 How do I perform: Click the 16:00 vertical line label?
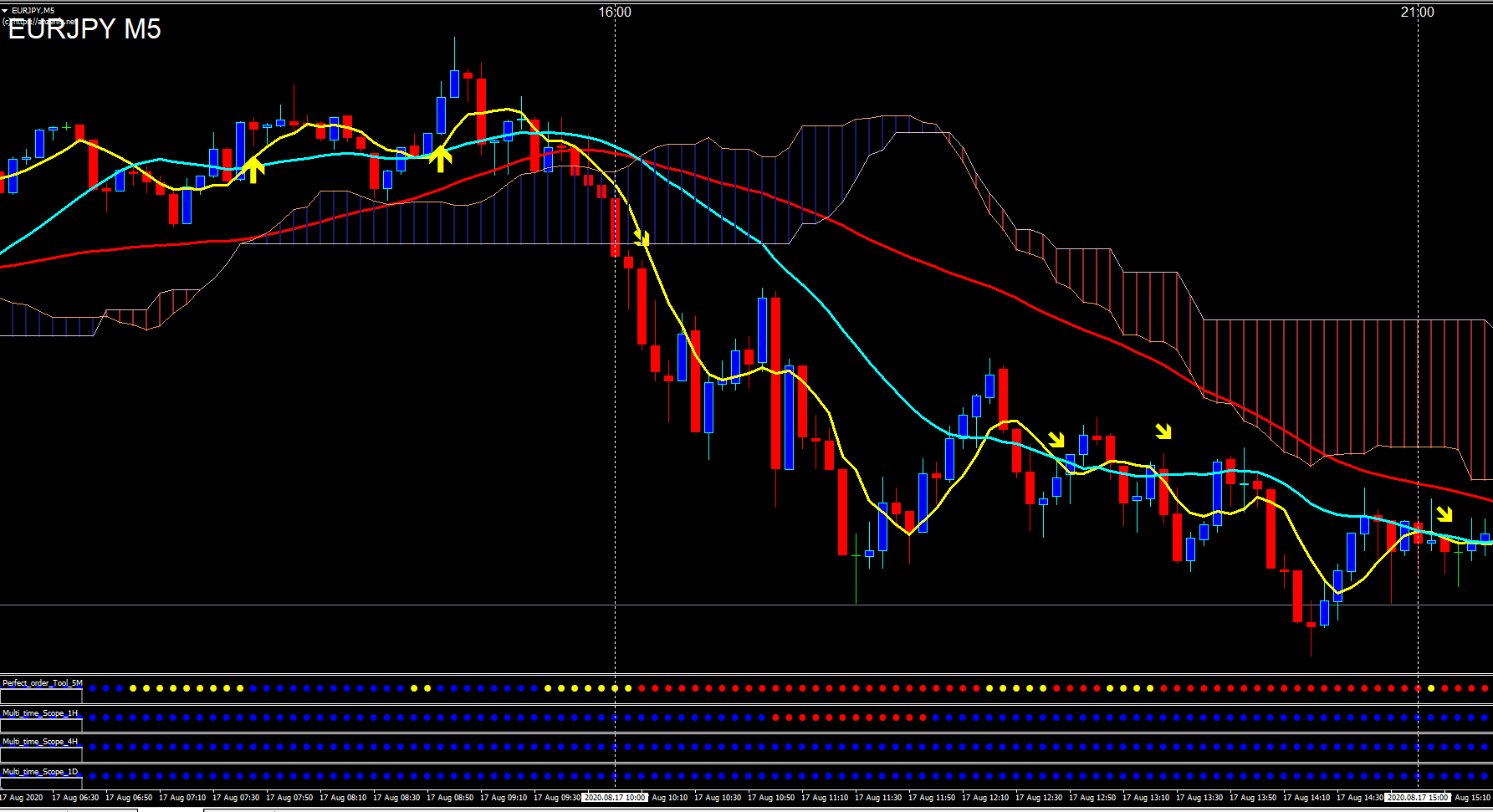click(615, 12)
